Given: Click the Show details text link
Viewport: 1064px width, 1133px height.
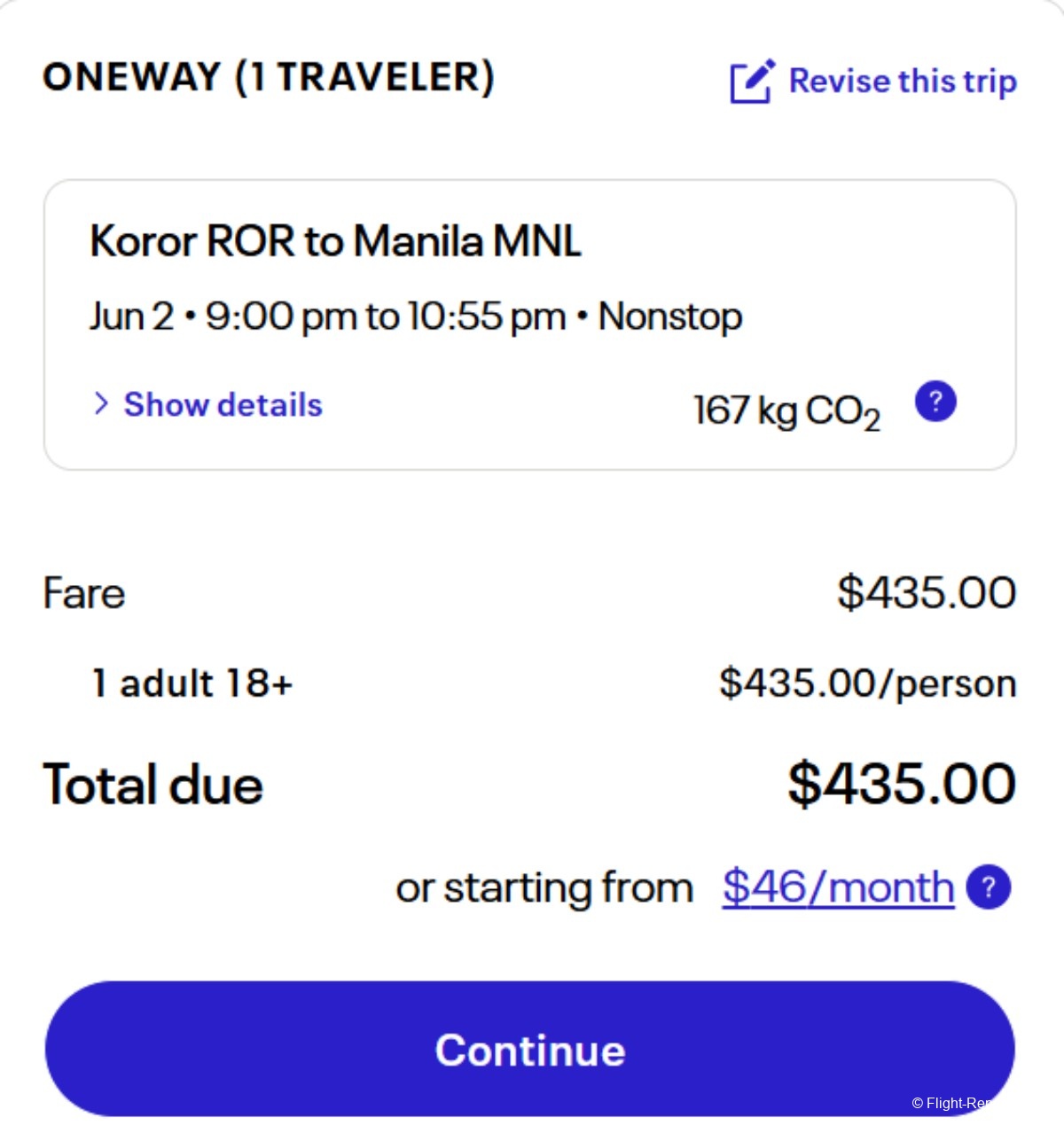Looking at the screenshot, I should tap(223, 404).
